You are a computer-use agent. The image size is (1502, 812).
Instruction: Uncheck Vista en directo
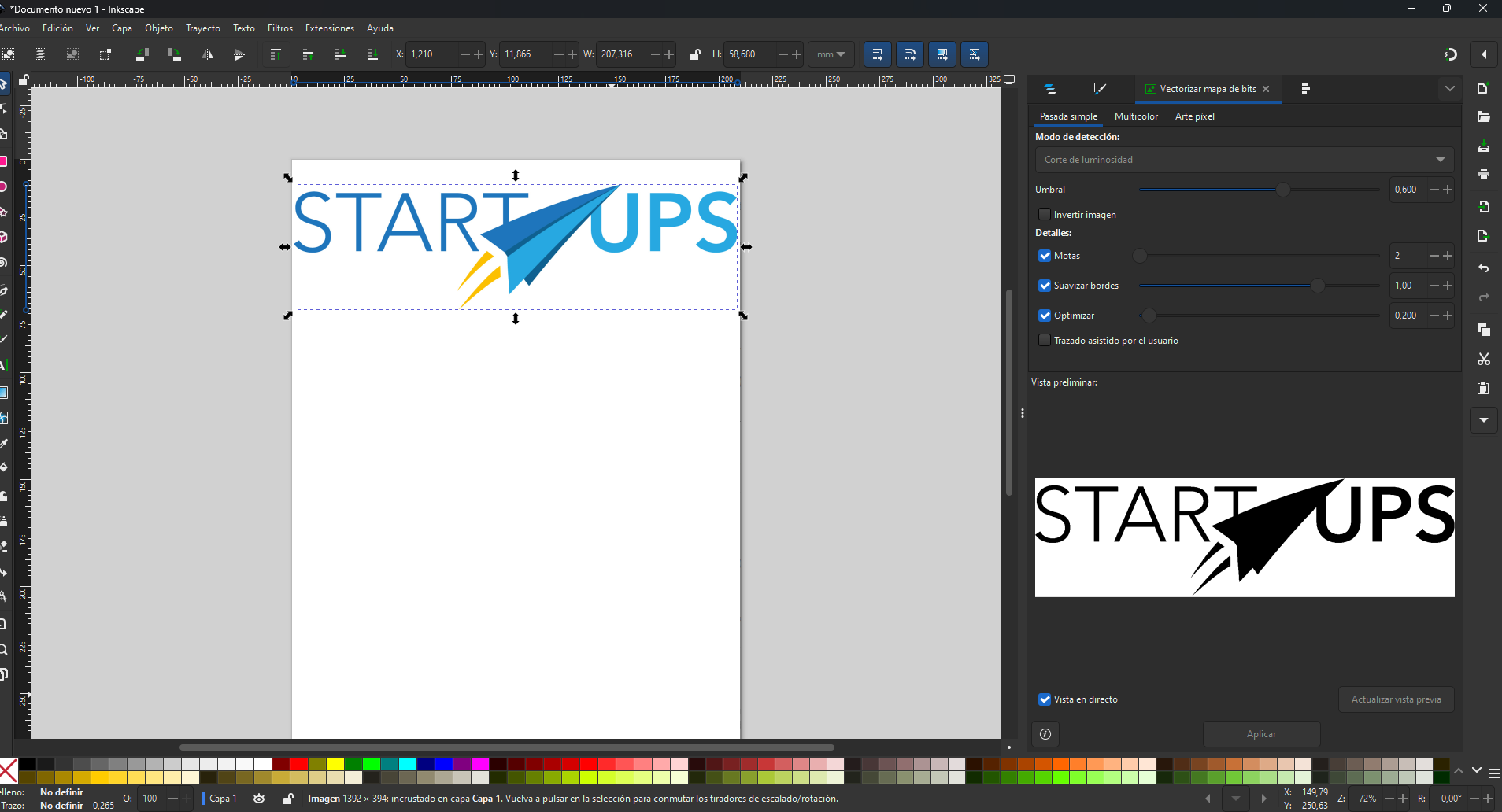pos(1045,699)
